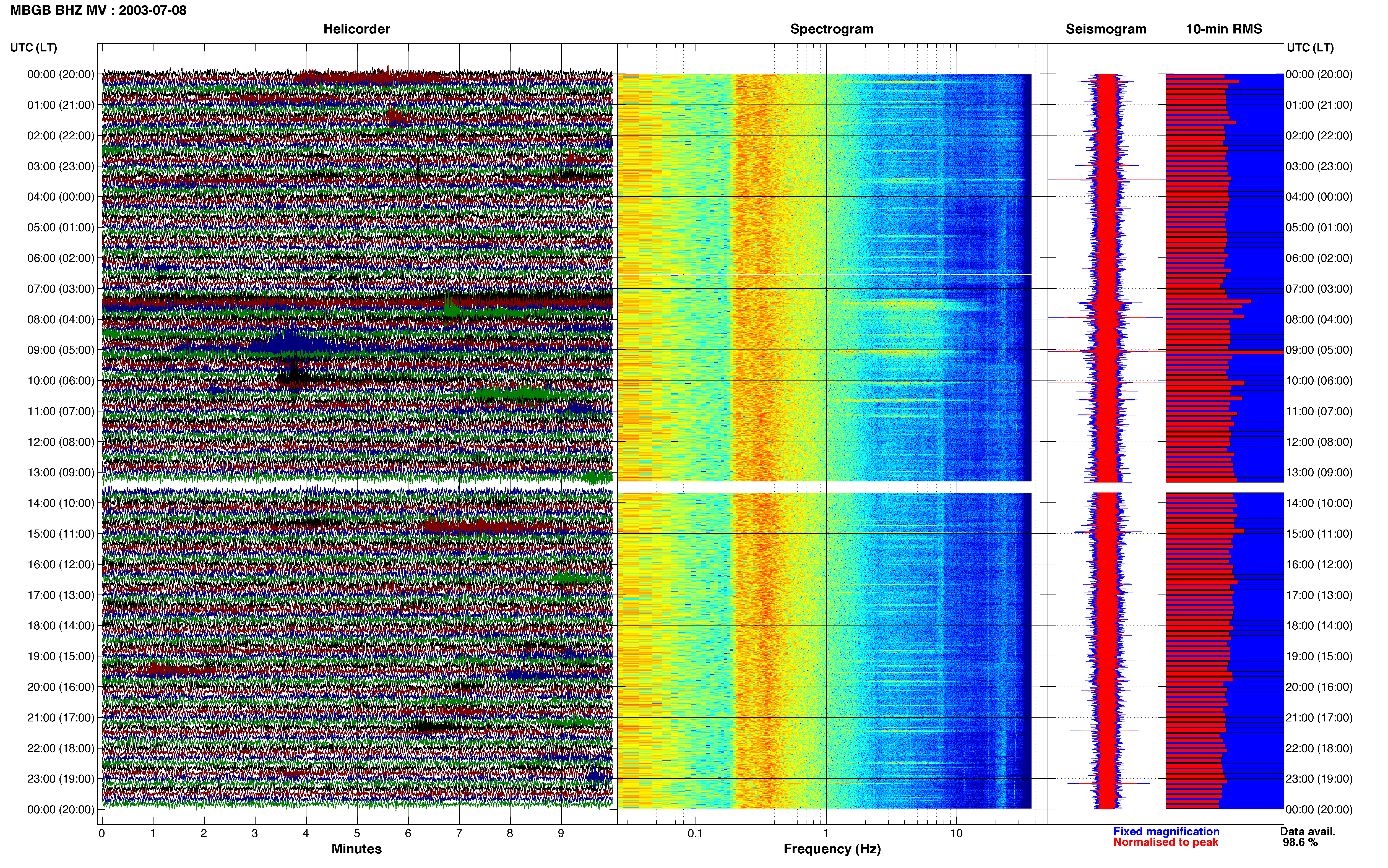Click '16:00 (12:00)' label beside RMS panel

click(1319, 564)
